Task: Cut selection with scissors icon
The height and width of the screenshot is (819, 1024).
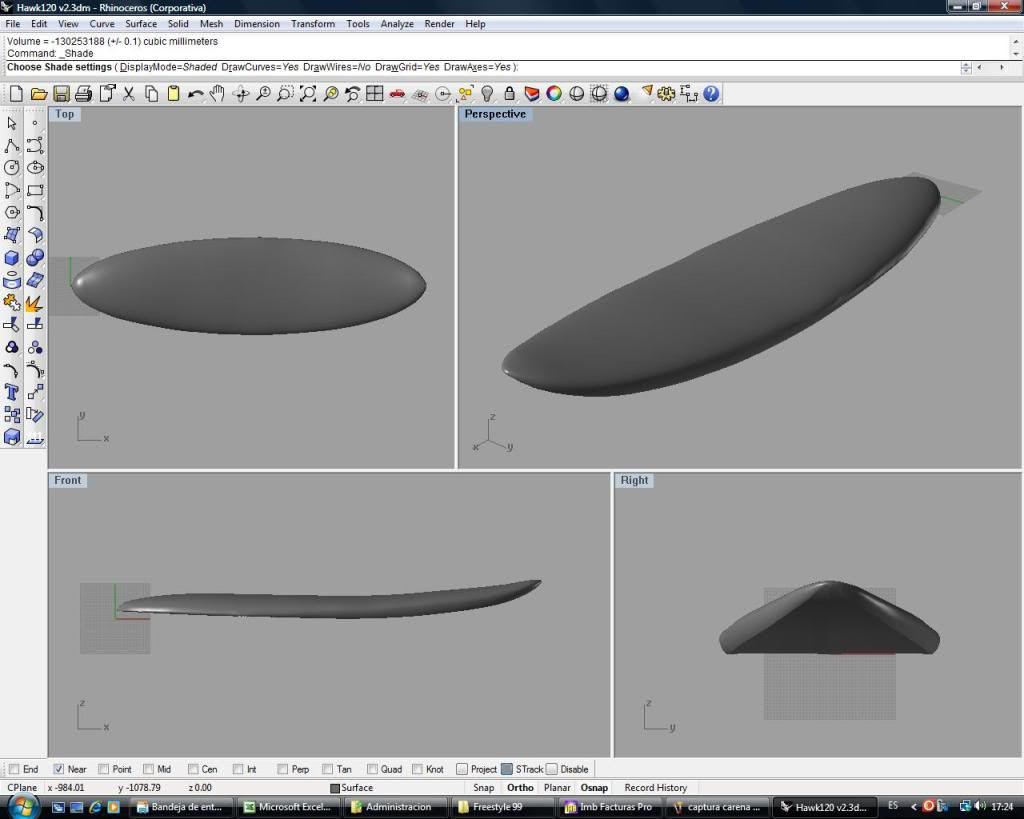Action: [129, 94]
